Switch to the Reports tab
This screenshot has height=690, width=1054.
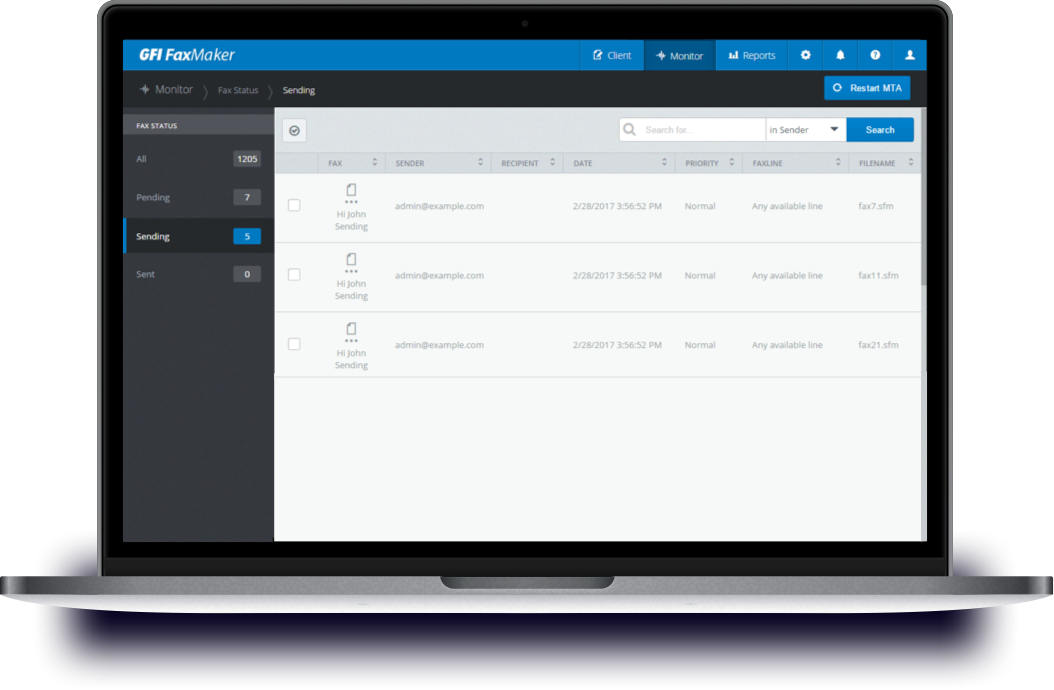tap(752, 55)
